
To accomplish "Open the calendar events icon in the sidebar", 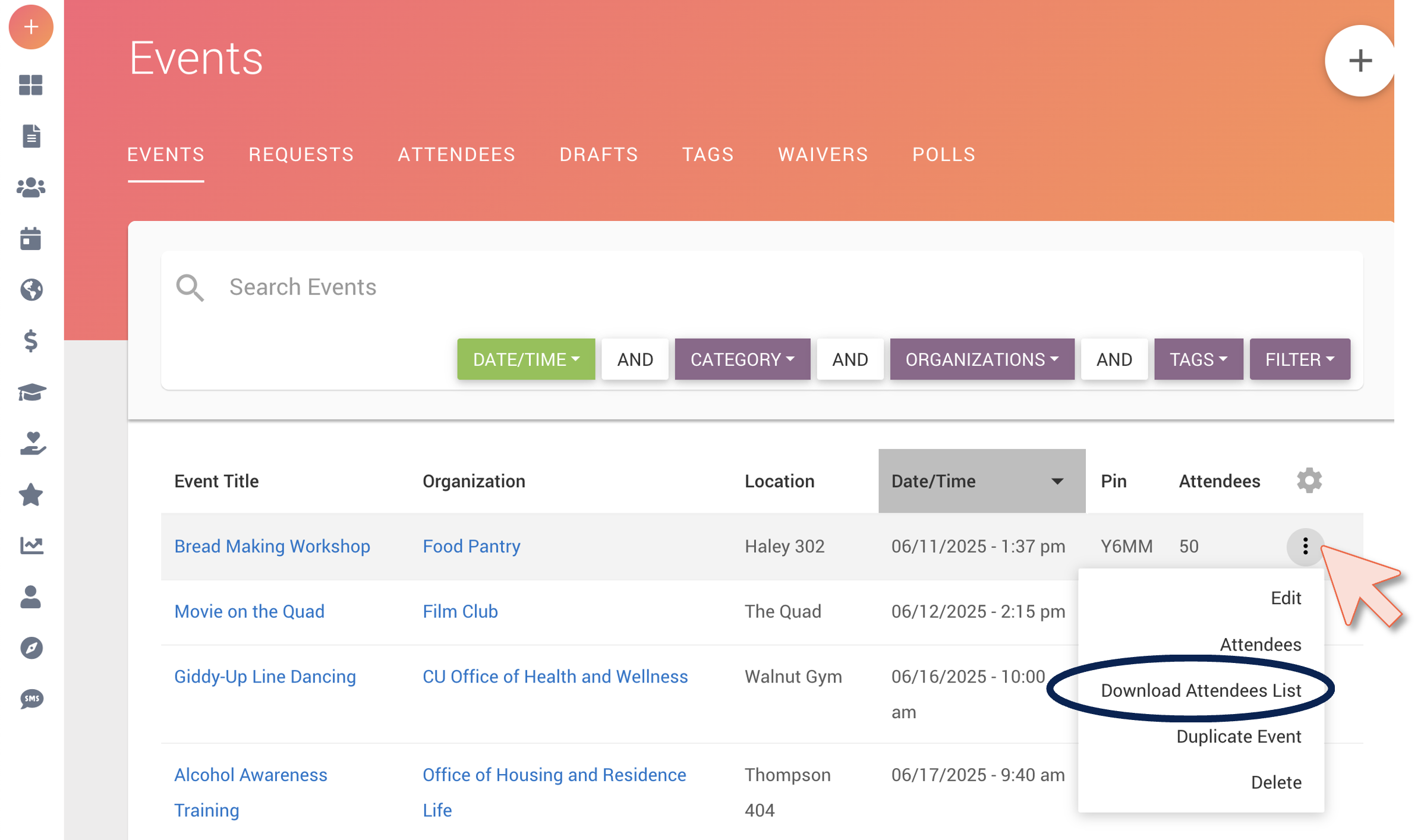I will pyautogui.click(x=31, y=239).
